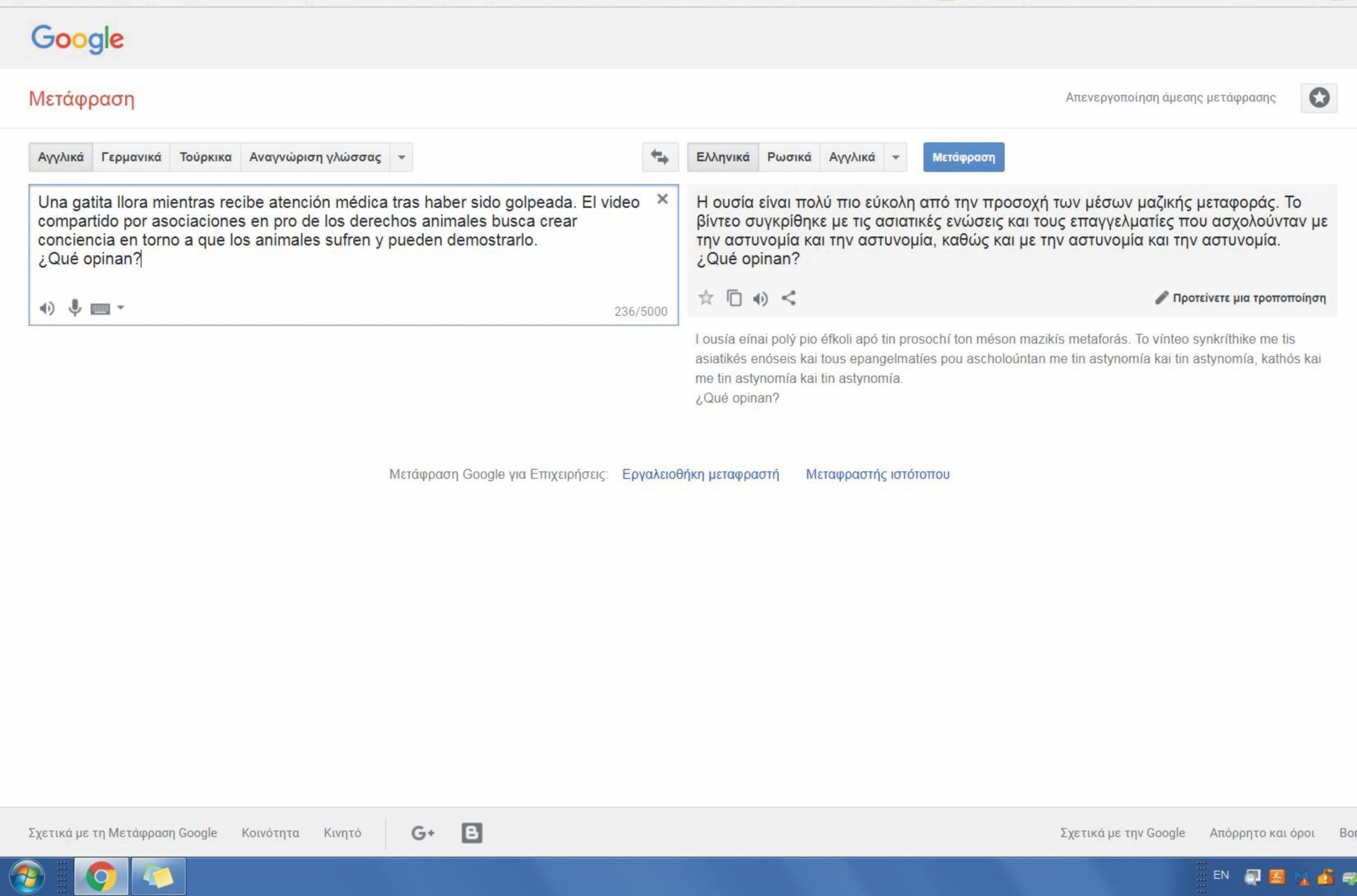Swap source and target languages
The width and height of the screenshot is (1357, 896).
tap(659, 157)
